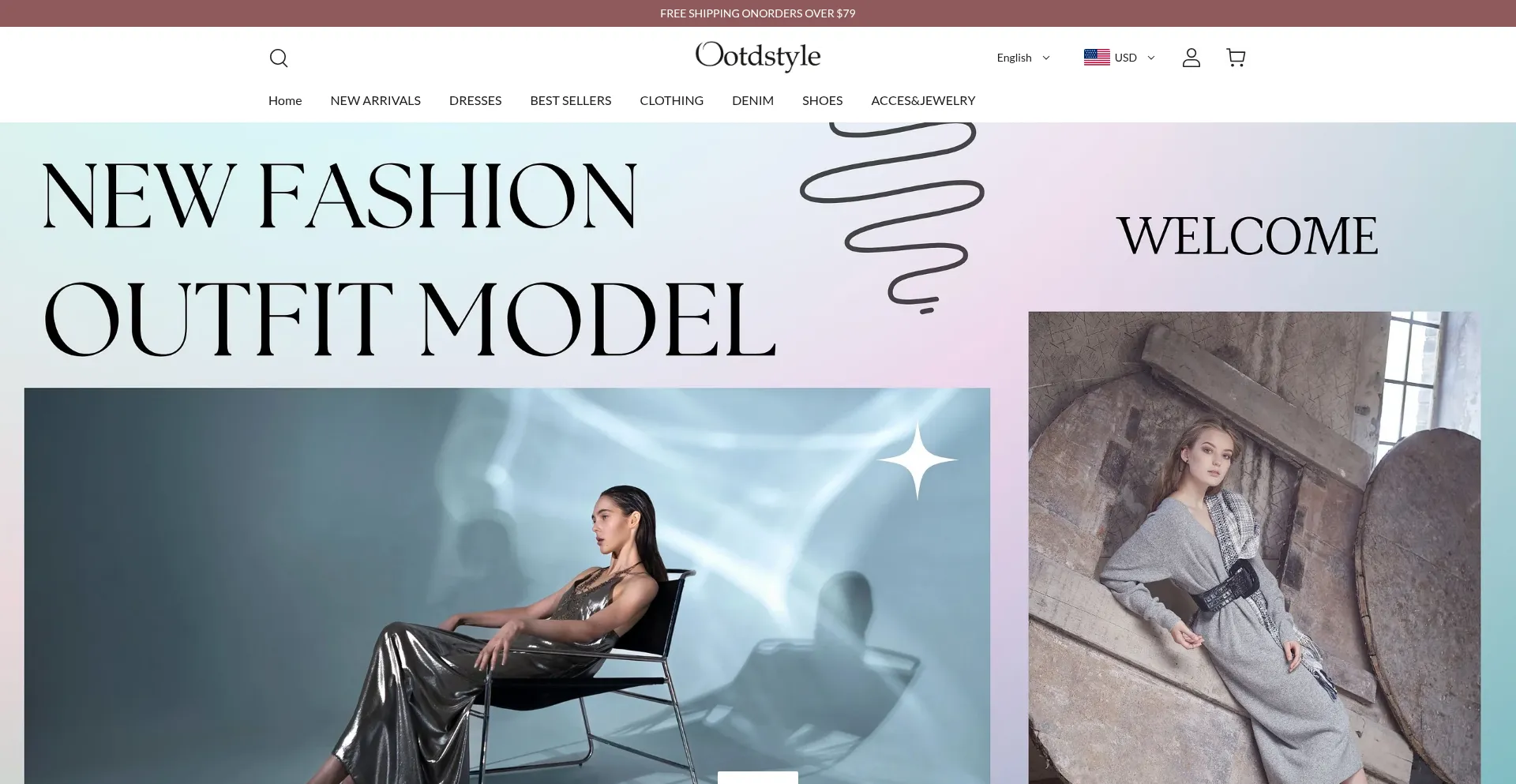The width and height of the screenshot is (1516, 784).
Task: Go to the Home menu item
Action: [285, 100]
